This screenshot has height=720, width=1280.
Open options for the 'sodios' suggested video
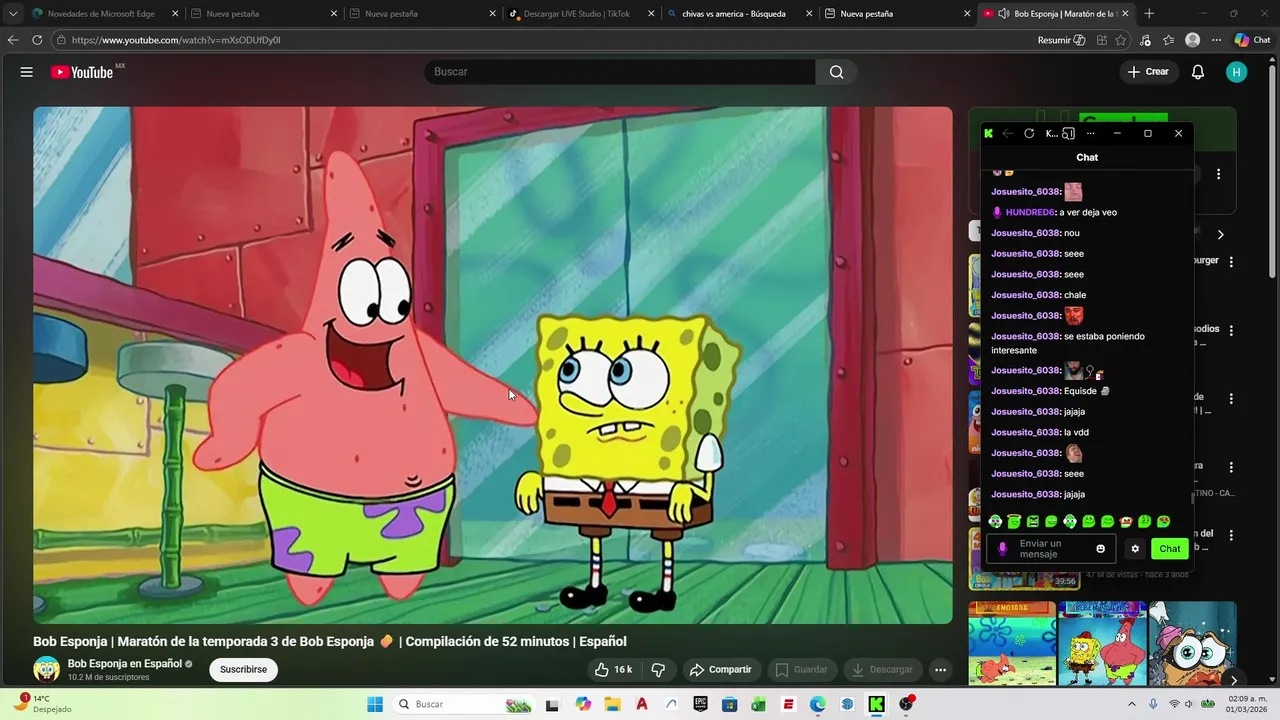click(1231, 330)
